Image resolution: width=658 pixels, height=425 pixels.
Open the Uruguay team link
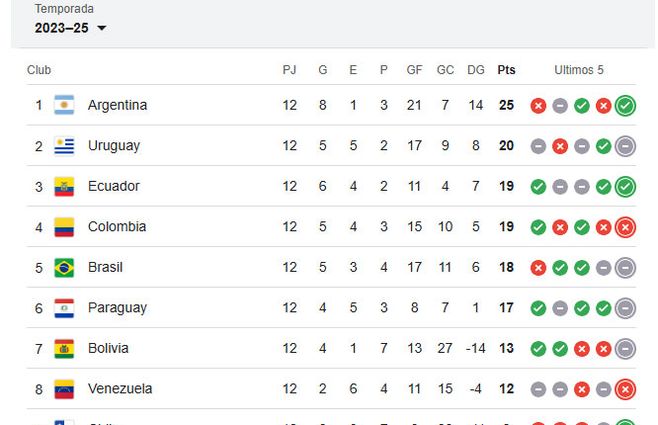(114, 146)
